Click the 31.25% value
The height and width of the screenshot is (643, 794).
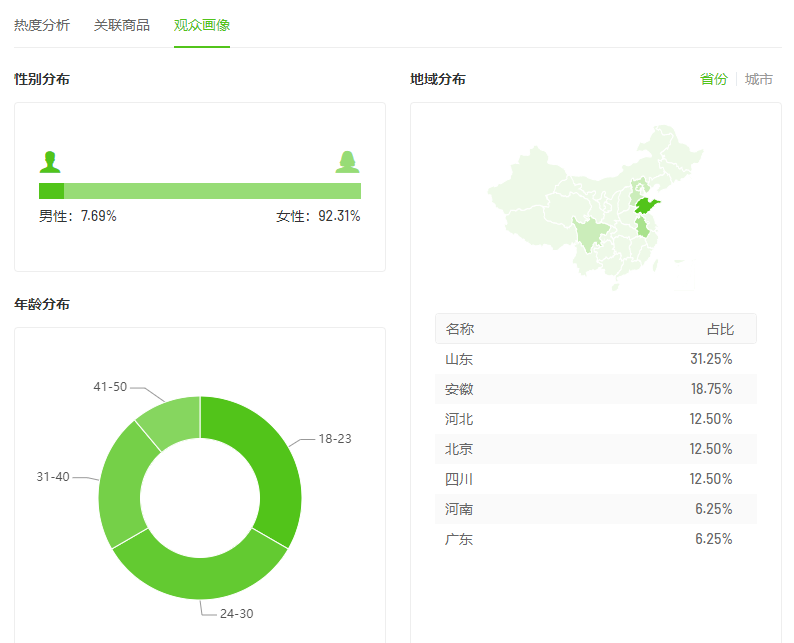[x=711, y=359]
